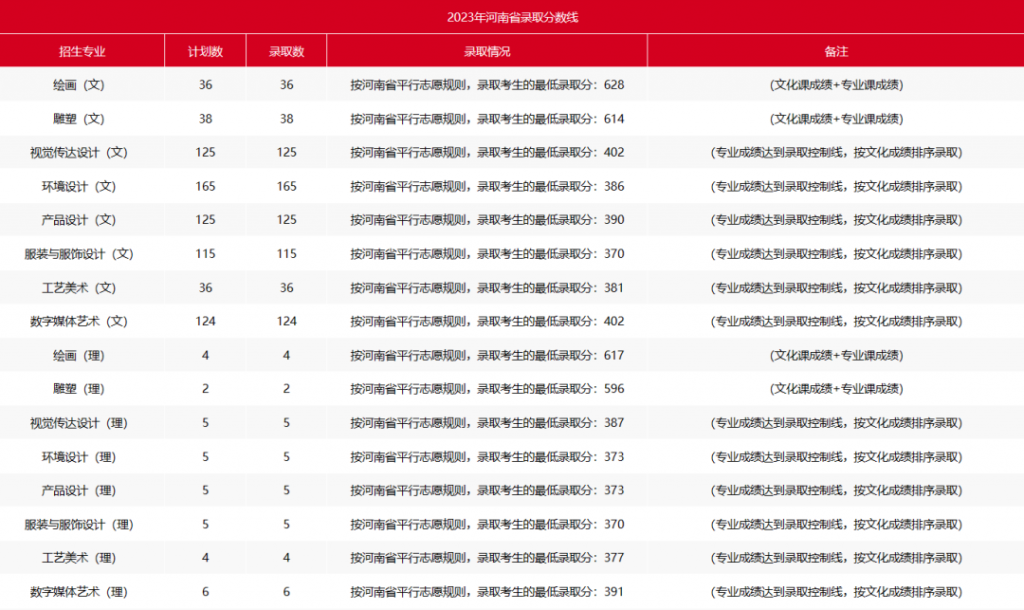Click the major name "产品设计（理）"

[79, 490]
